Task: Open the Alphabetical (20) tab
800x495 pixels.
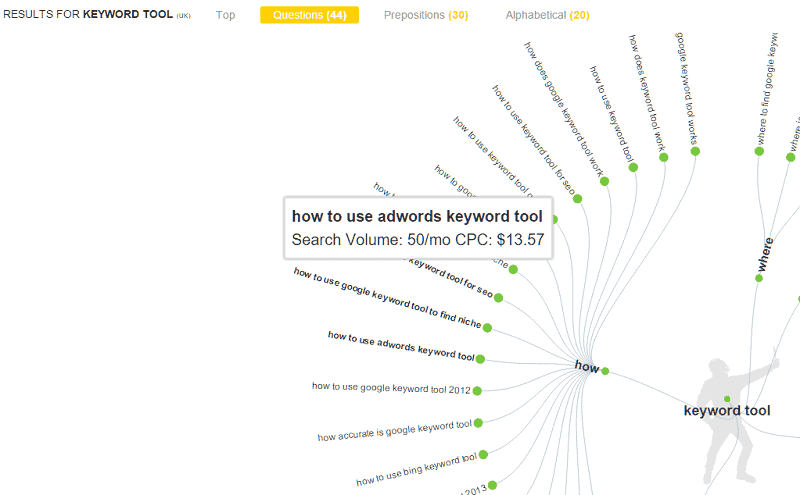Action: click(547, 15)
